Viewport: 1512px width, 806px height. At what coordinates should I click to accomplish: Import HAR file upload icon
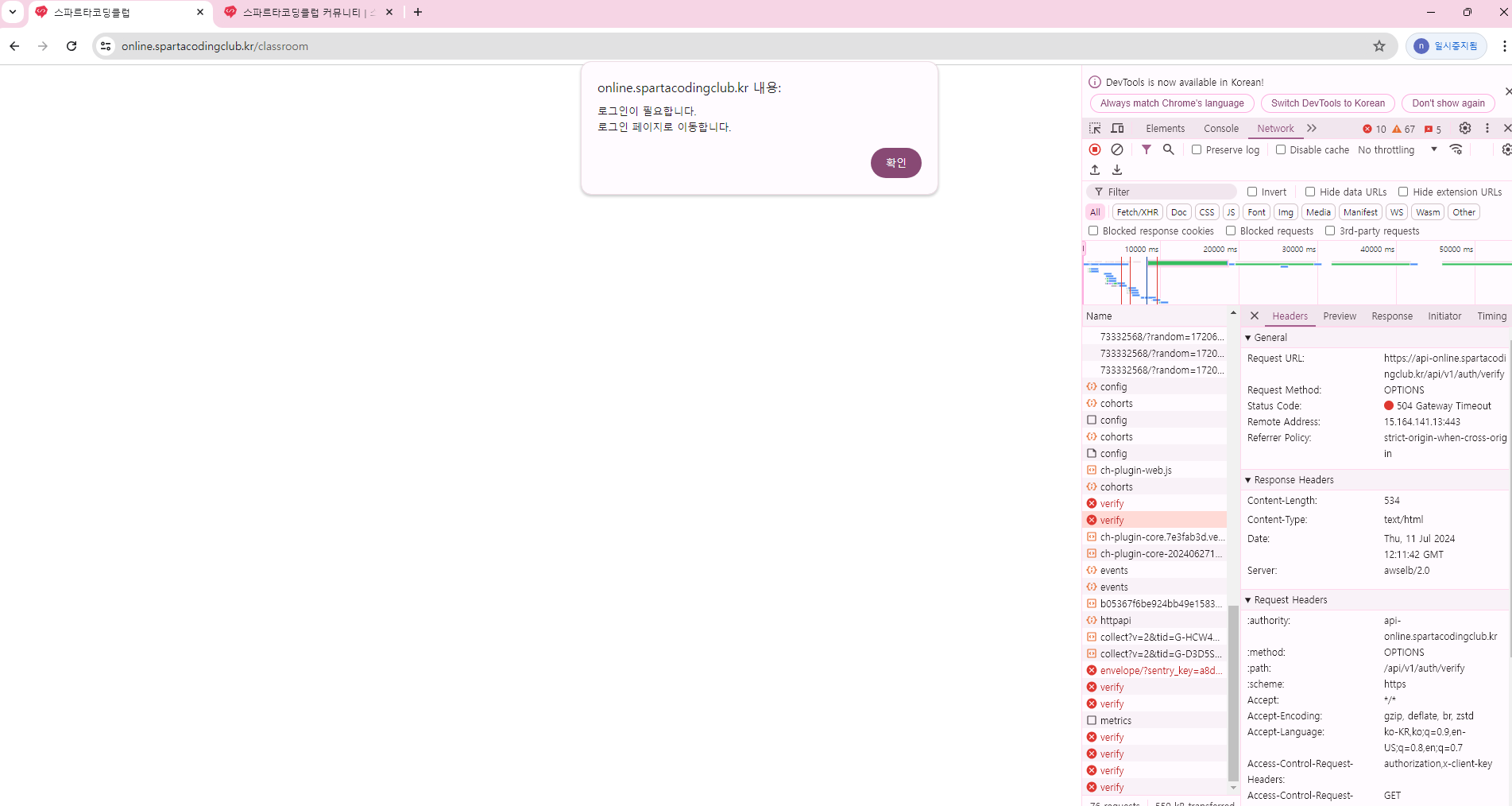[1095, 170]
